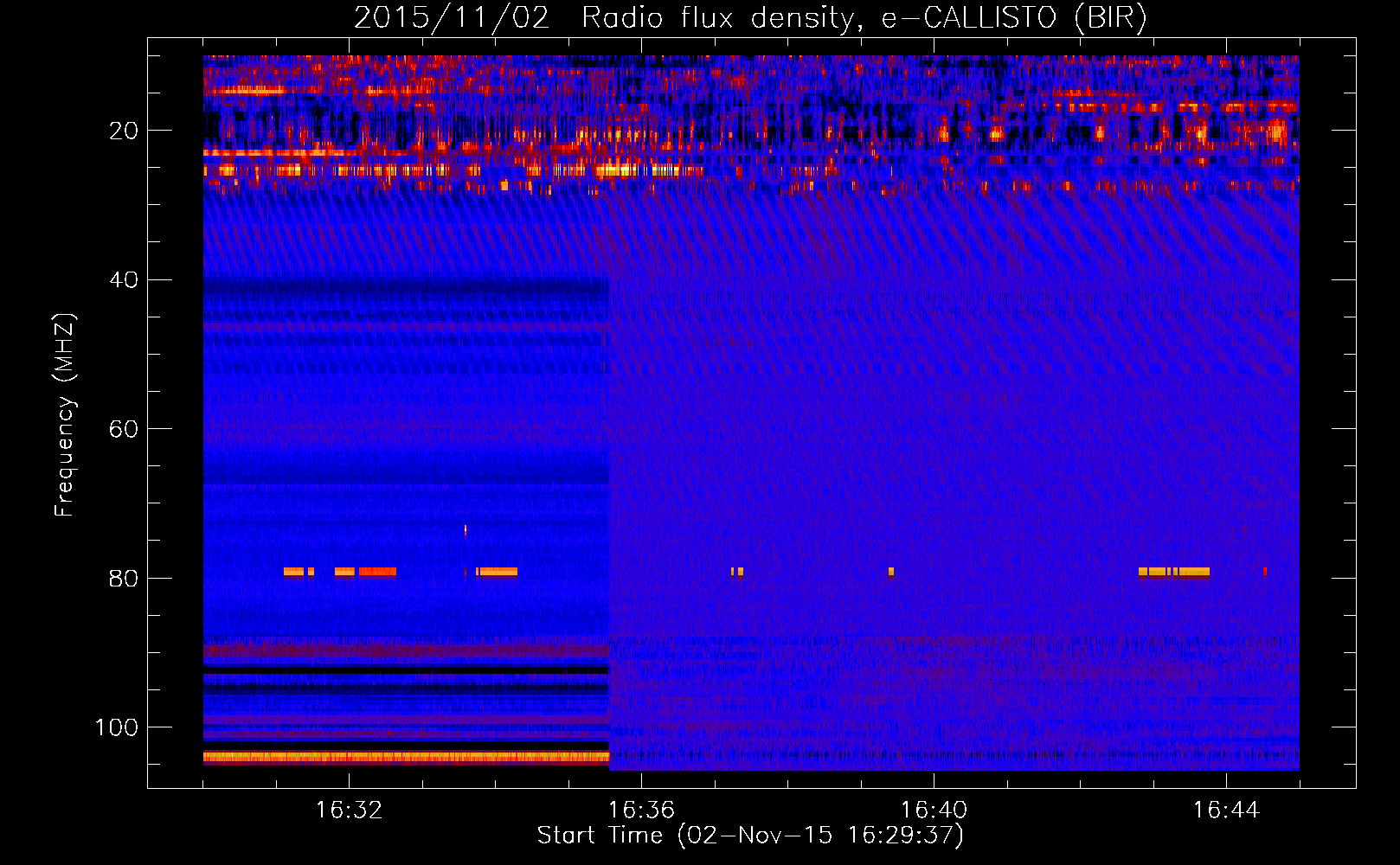1400x865 pixels.
Task: Click the 60 MHz frequency tick label
Action: [124, 429]
